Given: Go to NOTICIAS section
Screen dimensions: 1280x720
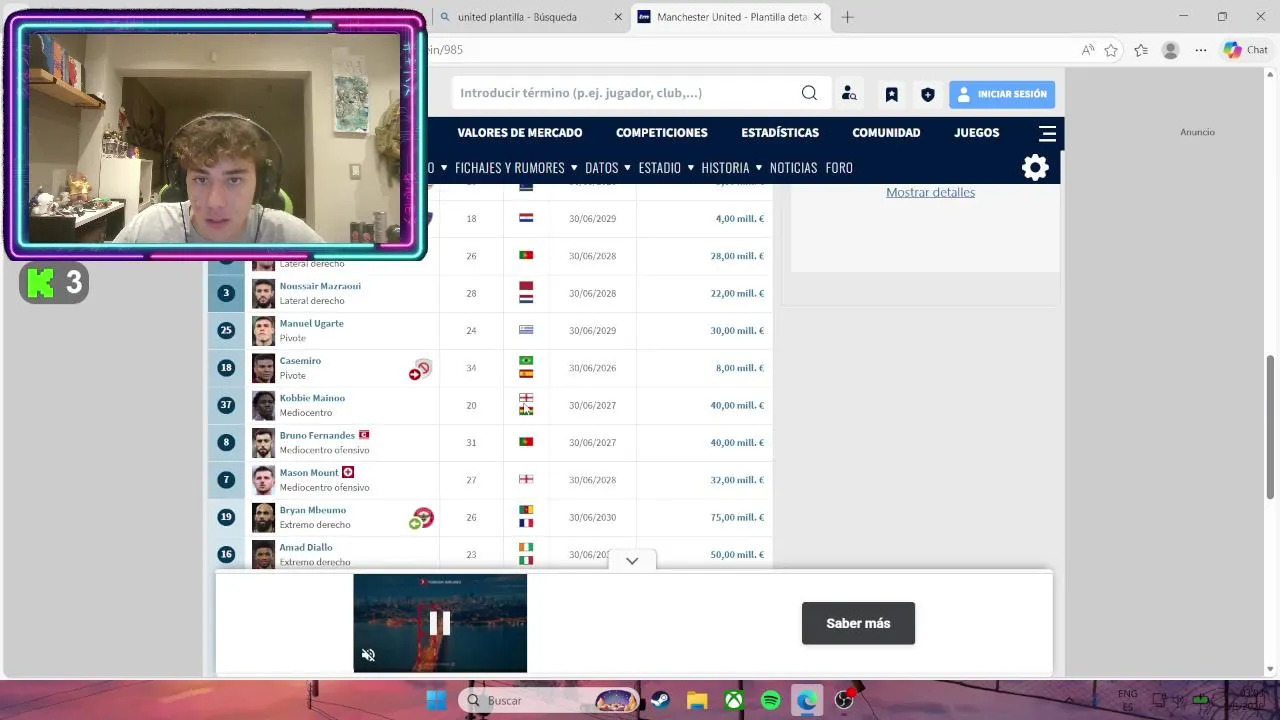Looking at the screenshot, I should [793, 168].
